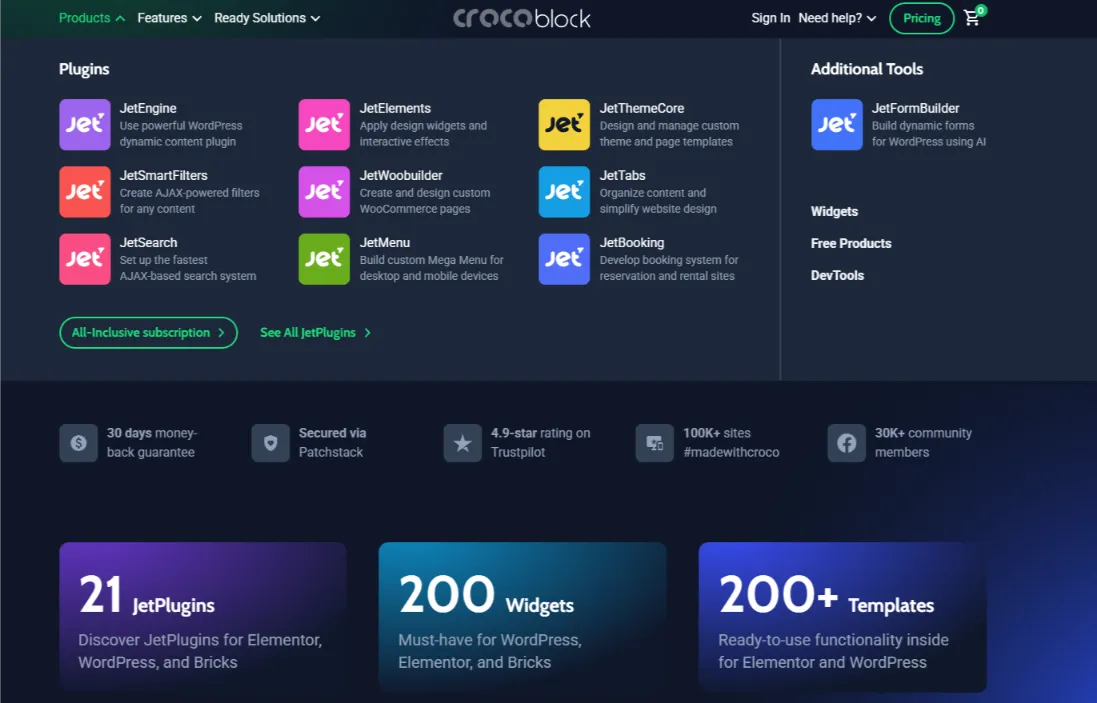The image size is (1097, 703).
Task: Click 'Build dynamic forms for WordPress using AI'
Action: (x=928, y=134)
